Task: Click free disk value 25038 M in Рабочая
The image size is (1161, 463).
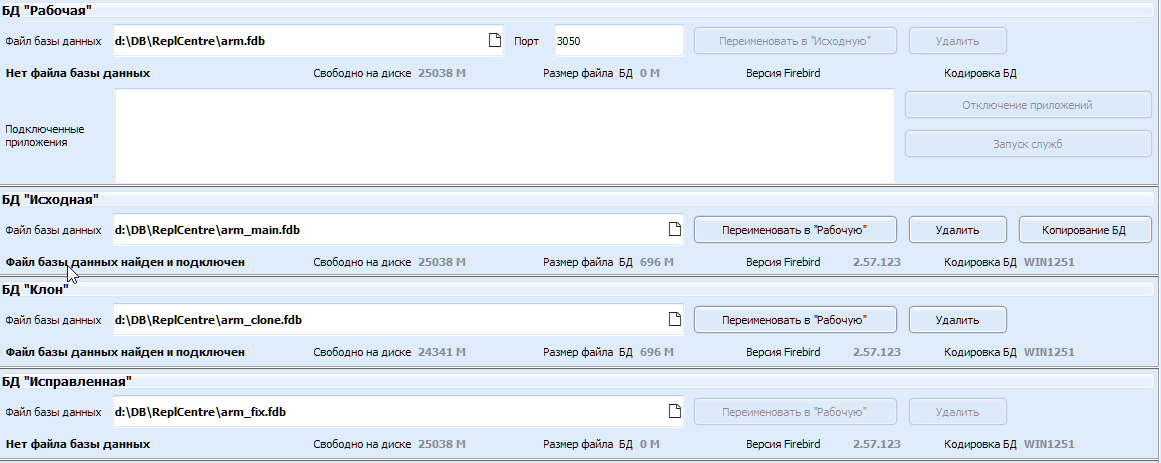Action: tap(442, 73)
